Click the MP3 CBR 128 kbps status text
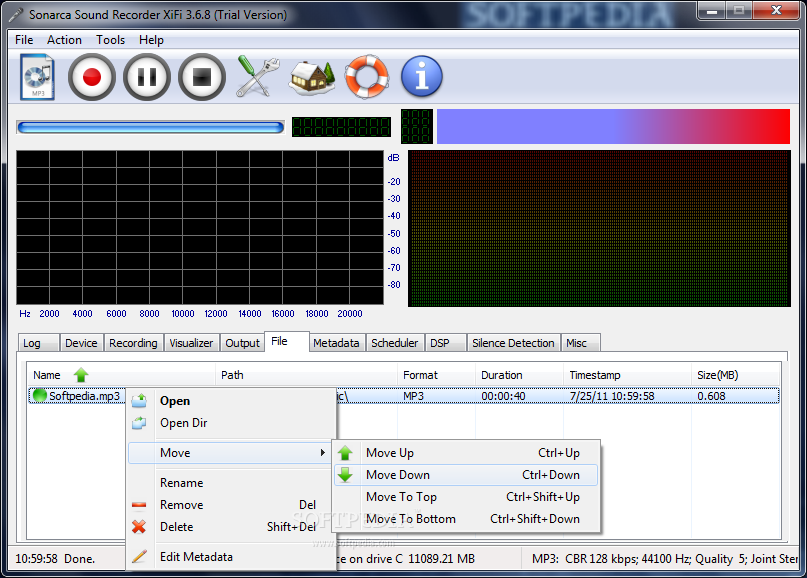The height and width of the screenshot is (578, 807). (664, 559)
